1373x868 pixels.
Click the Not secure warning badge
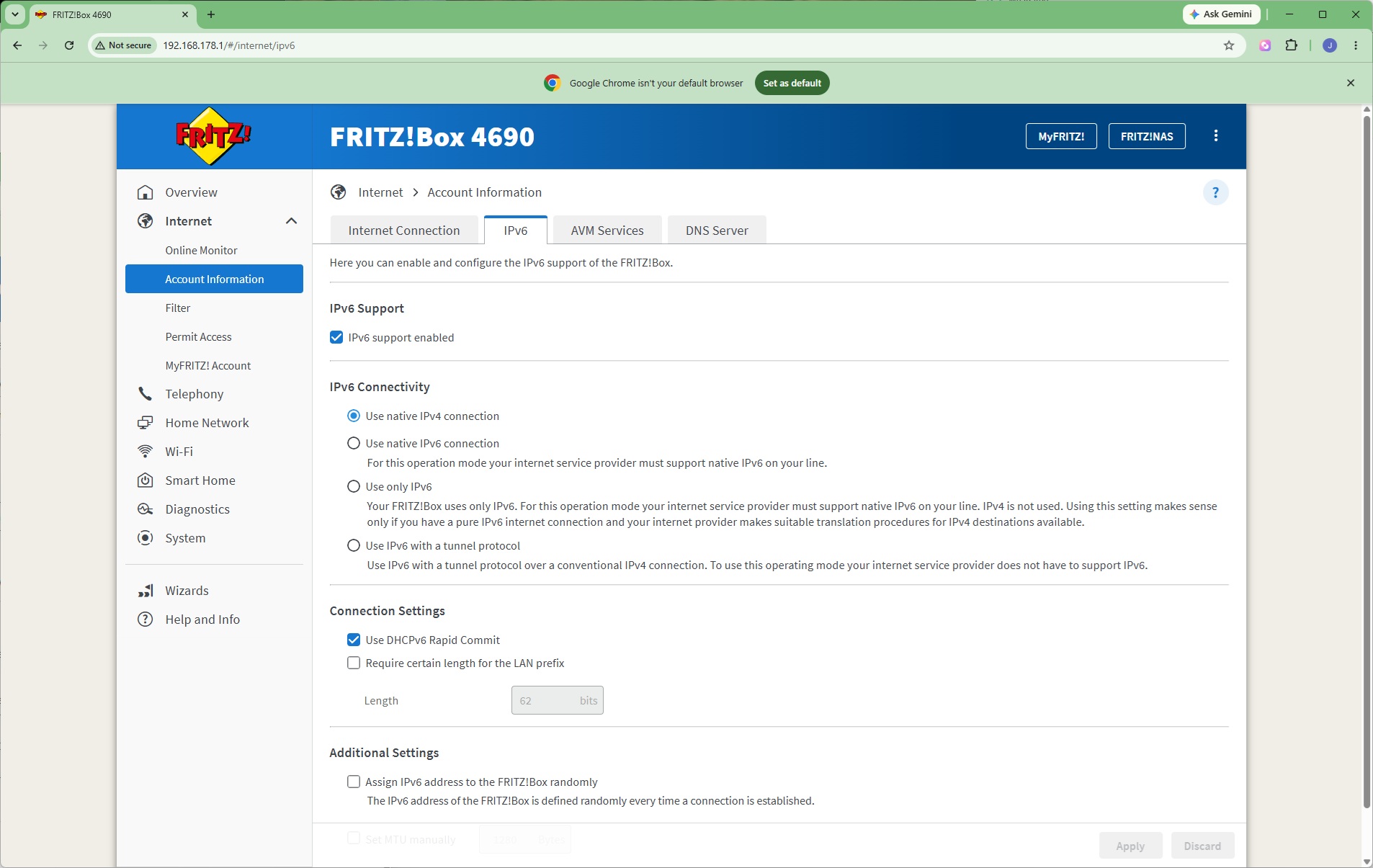(124, 45)
